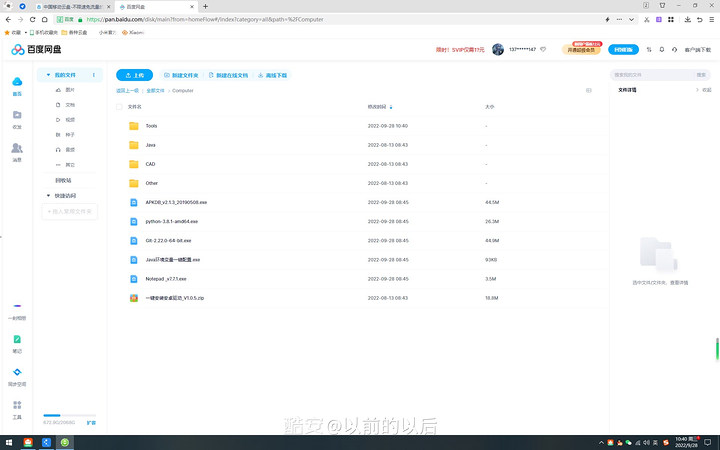The image size is (720, 450).
Task: Open the CAD folder
Action: click(150, 164)
